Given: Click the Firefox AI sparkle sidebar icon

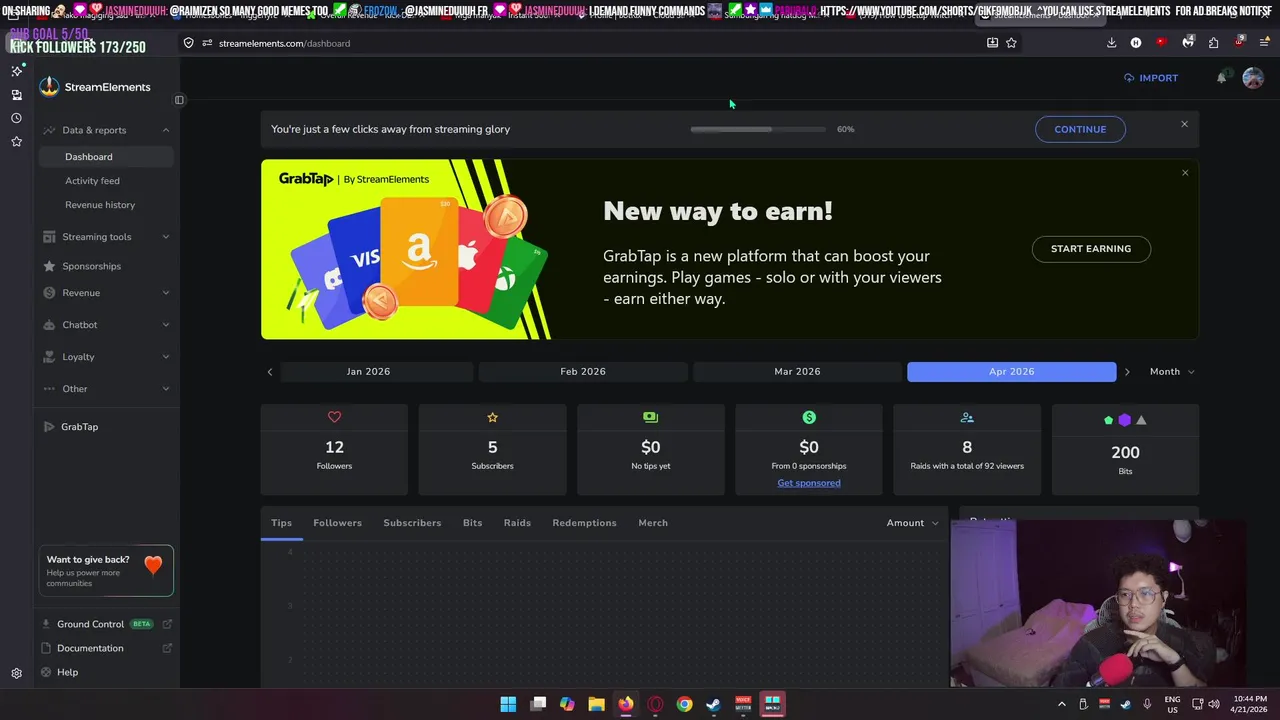Looking at the screenshot, I should click(16, 71).
